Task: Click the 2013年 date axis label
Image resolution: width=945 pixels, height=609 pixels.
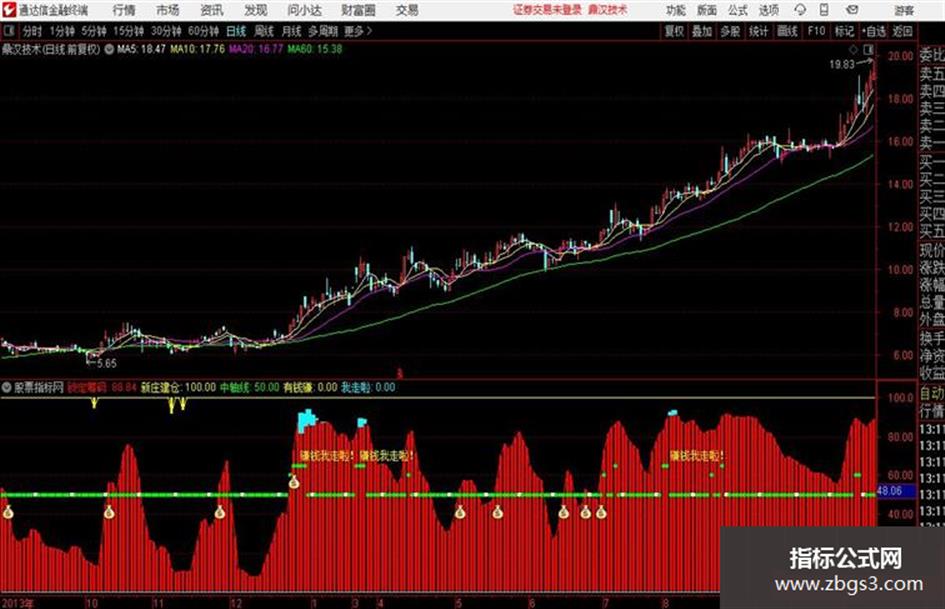Action: [x=18, y=602]
